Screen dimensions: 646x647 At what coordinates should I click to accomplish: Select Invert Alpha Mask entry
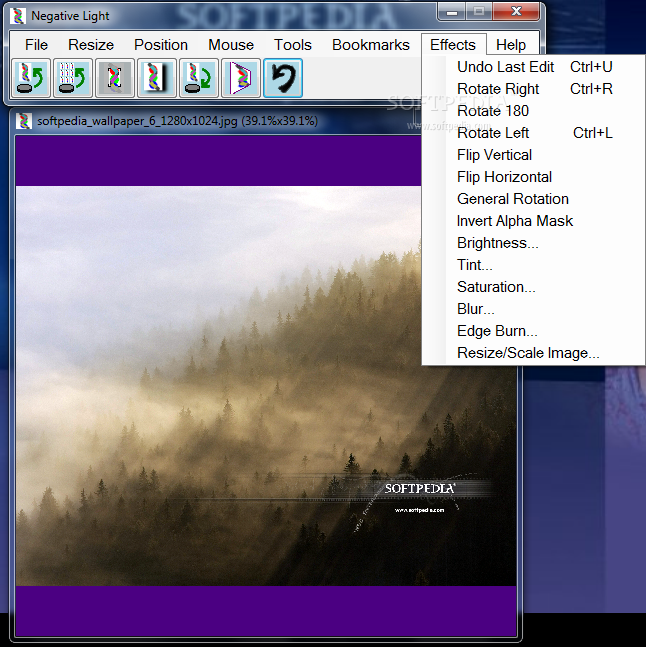pos(533,221)
